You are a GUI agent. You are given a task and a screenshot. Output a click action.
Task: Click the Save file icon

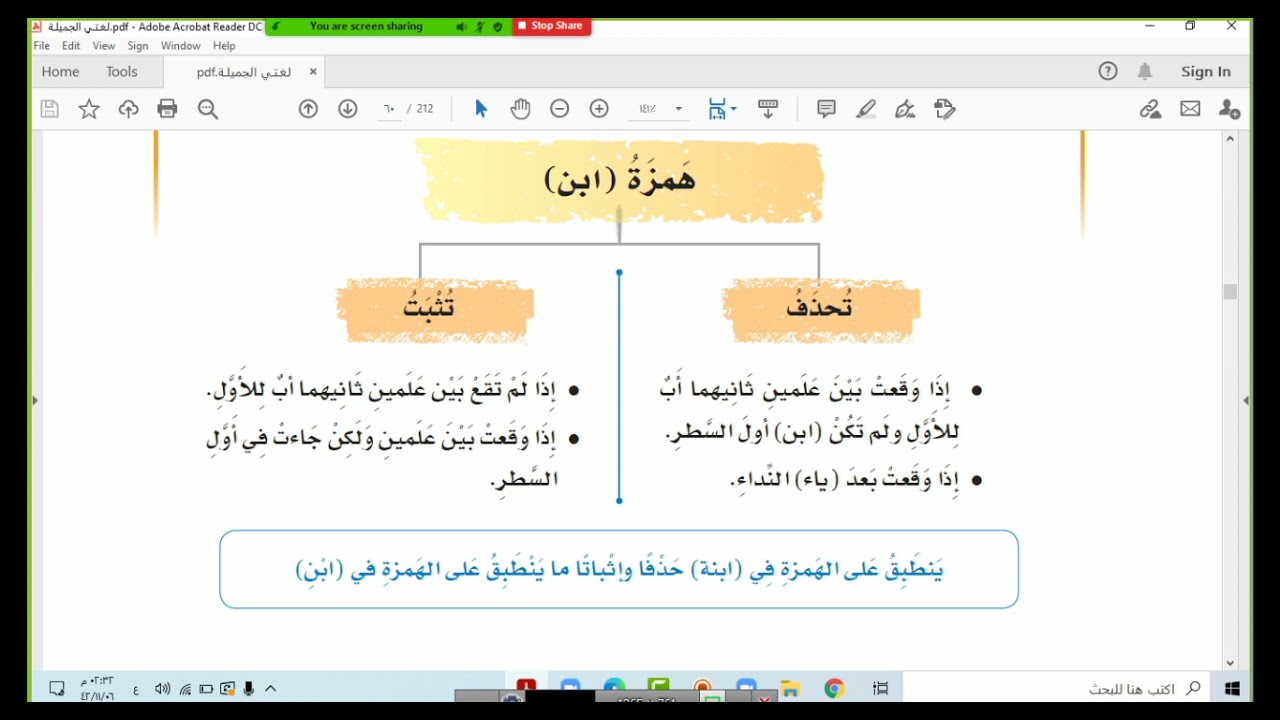click(x=49, y=109)
